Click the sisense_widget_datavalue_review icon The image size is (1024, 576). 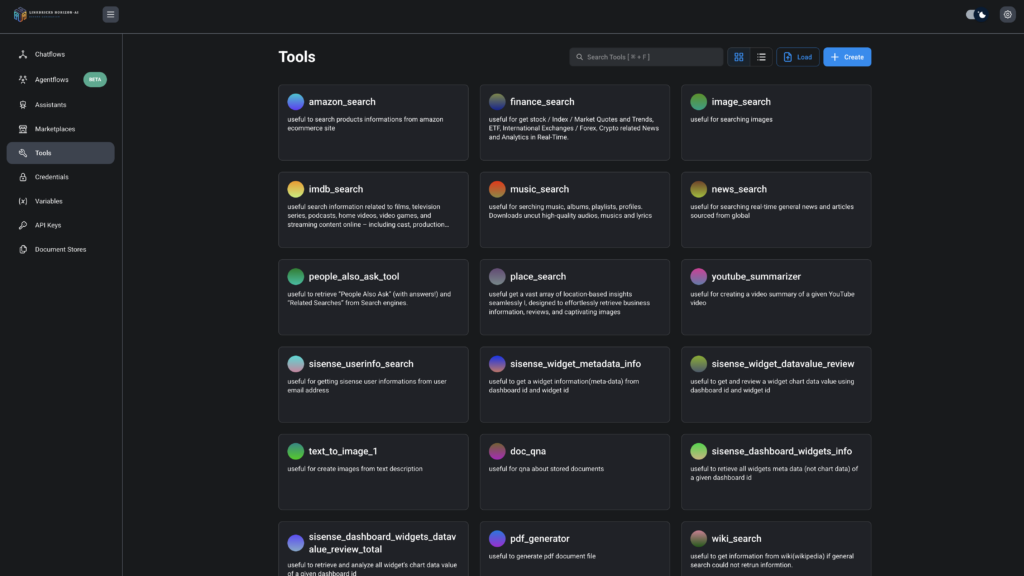click(x=699, y=364)
